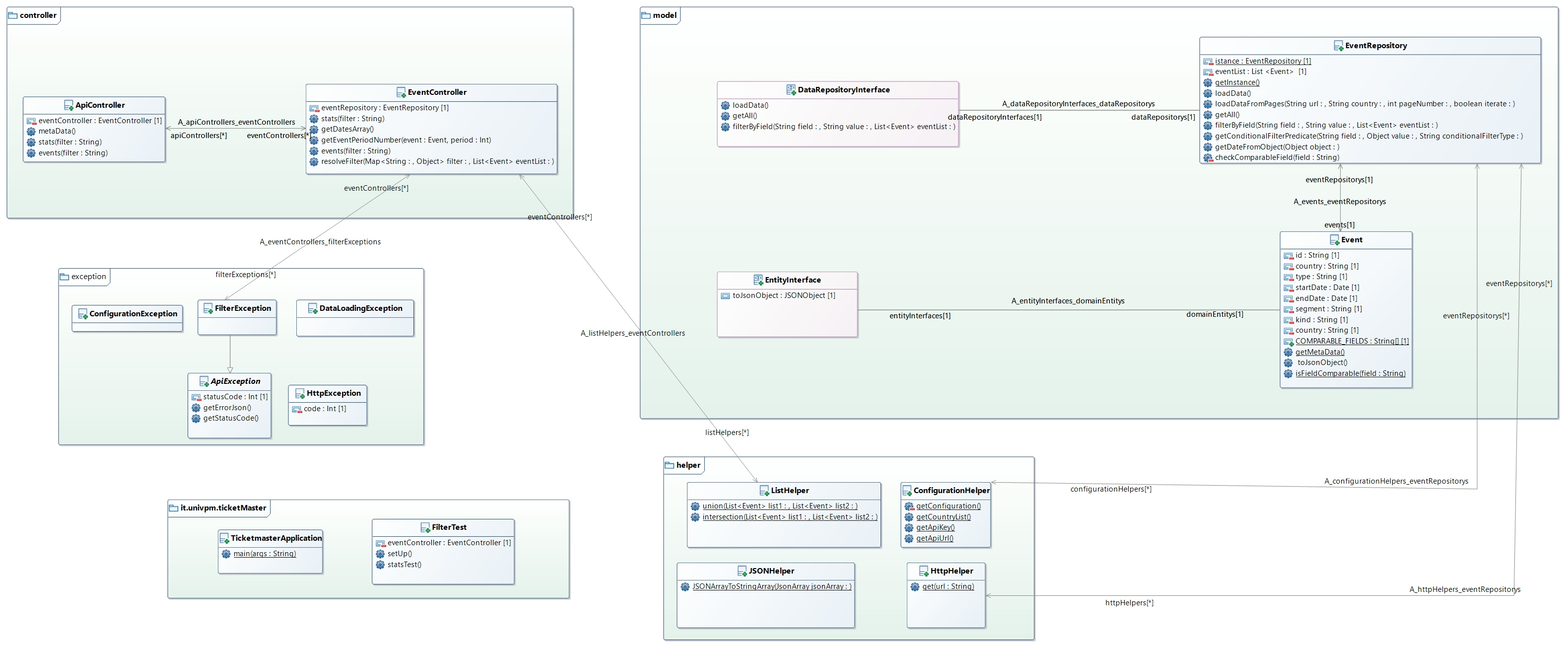Select the statusCode attribute in ApiException
The width and height of the screenshot is (1568, 648).
(235, 397)
